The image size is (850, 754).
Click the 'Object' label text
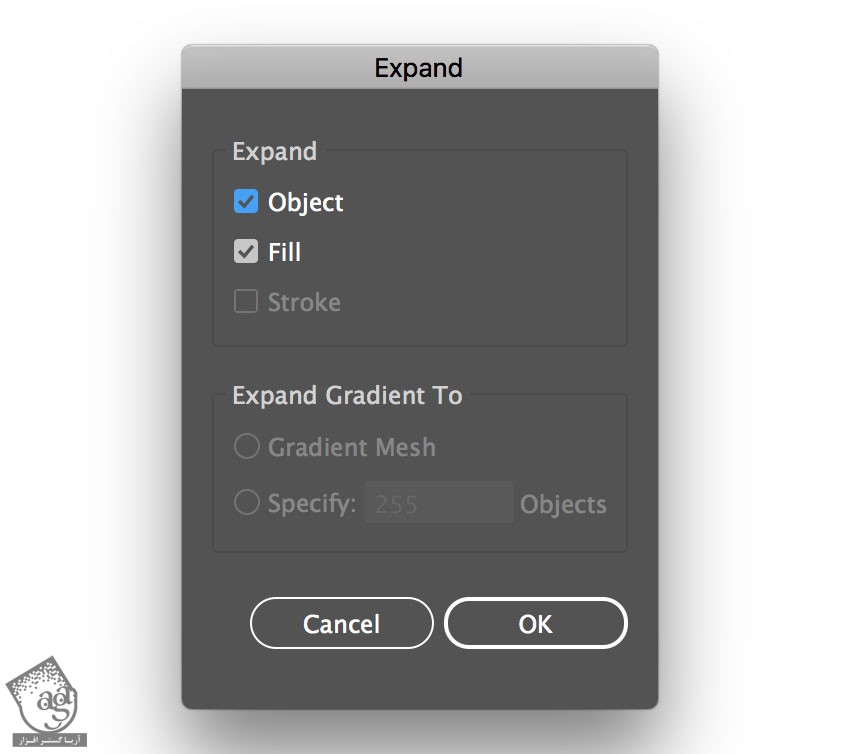pos(305,203)
